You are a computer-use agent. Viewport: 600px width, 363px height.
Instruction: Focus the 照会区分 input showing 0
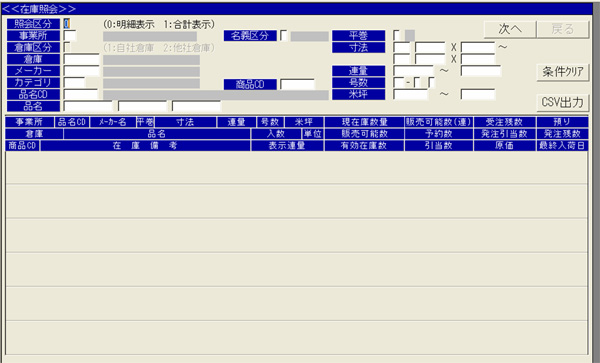(67, 24)
